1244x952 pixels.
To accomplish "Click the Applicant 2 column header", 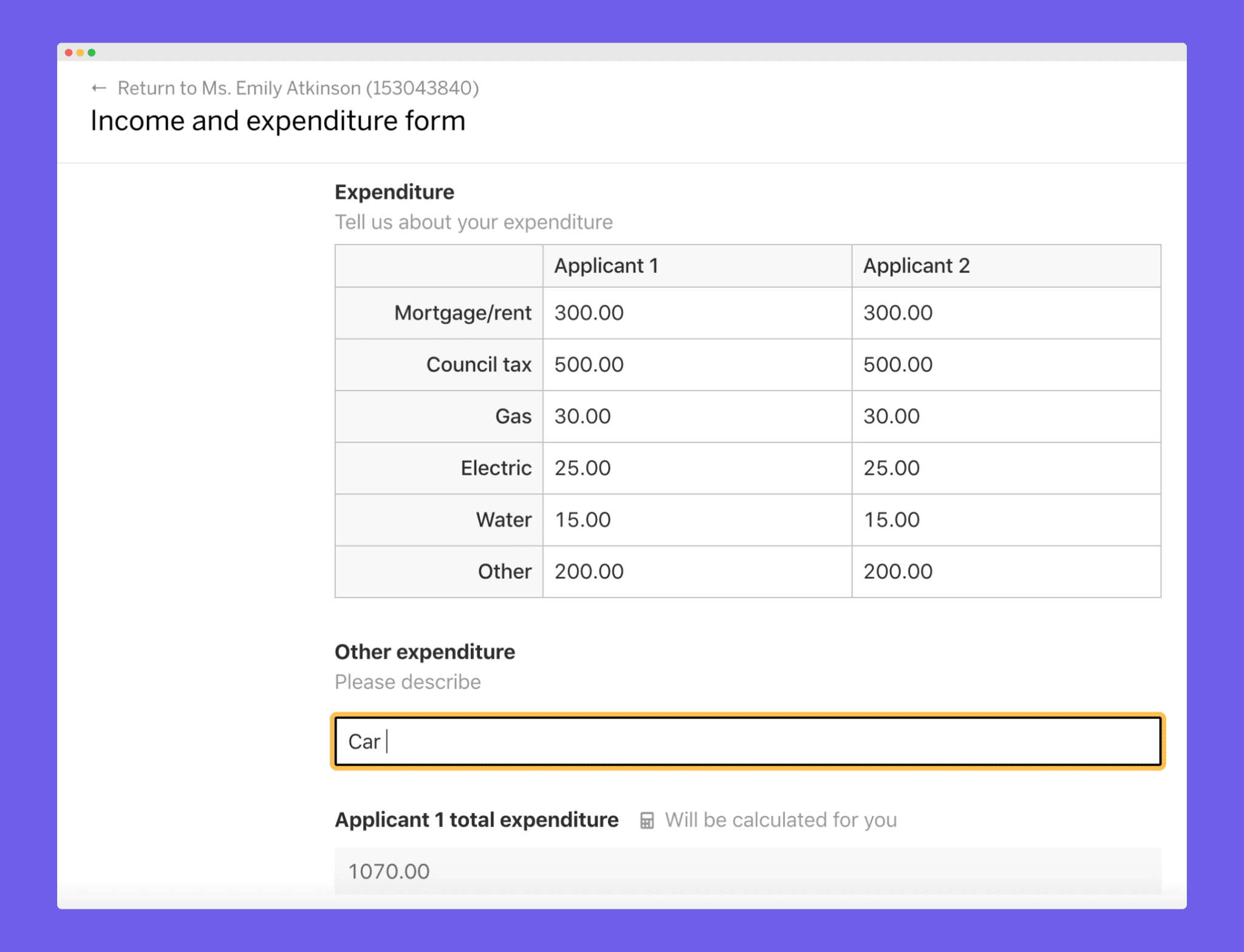I will (917, 265).
